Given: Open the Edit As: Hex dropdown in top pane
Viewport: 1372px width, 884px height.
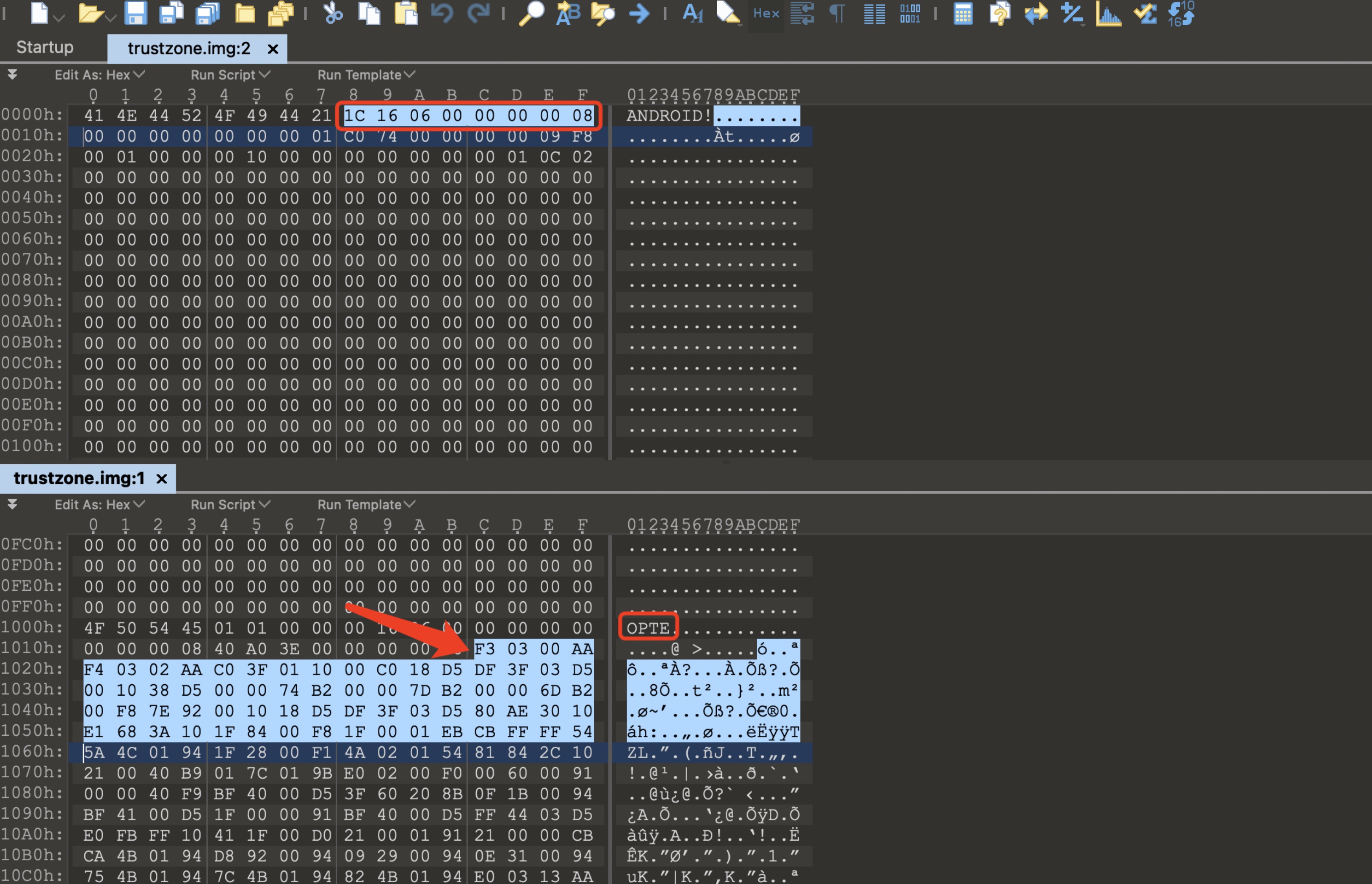Looking at the screenshot, I should tap(99, 75).
